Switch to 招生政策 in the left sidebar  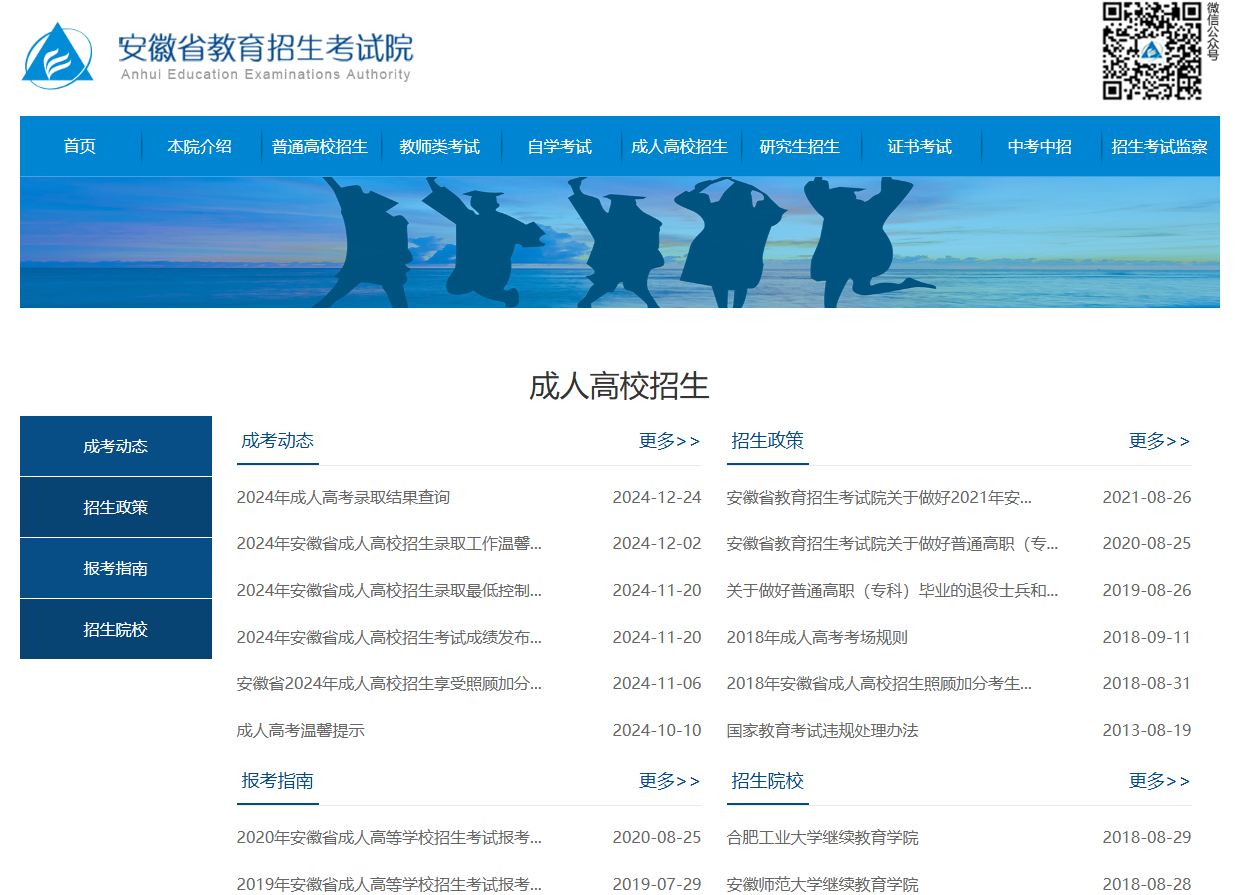116,507
